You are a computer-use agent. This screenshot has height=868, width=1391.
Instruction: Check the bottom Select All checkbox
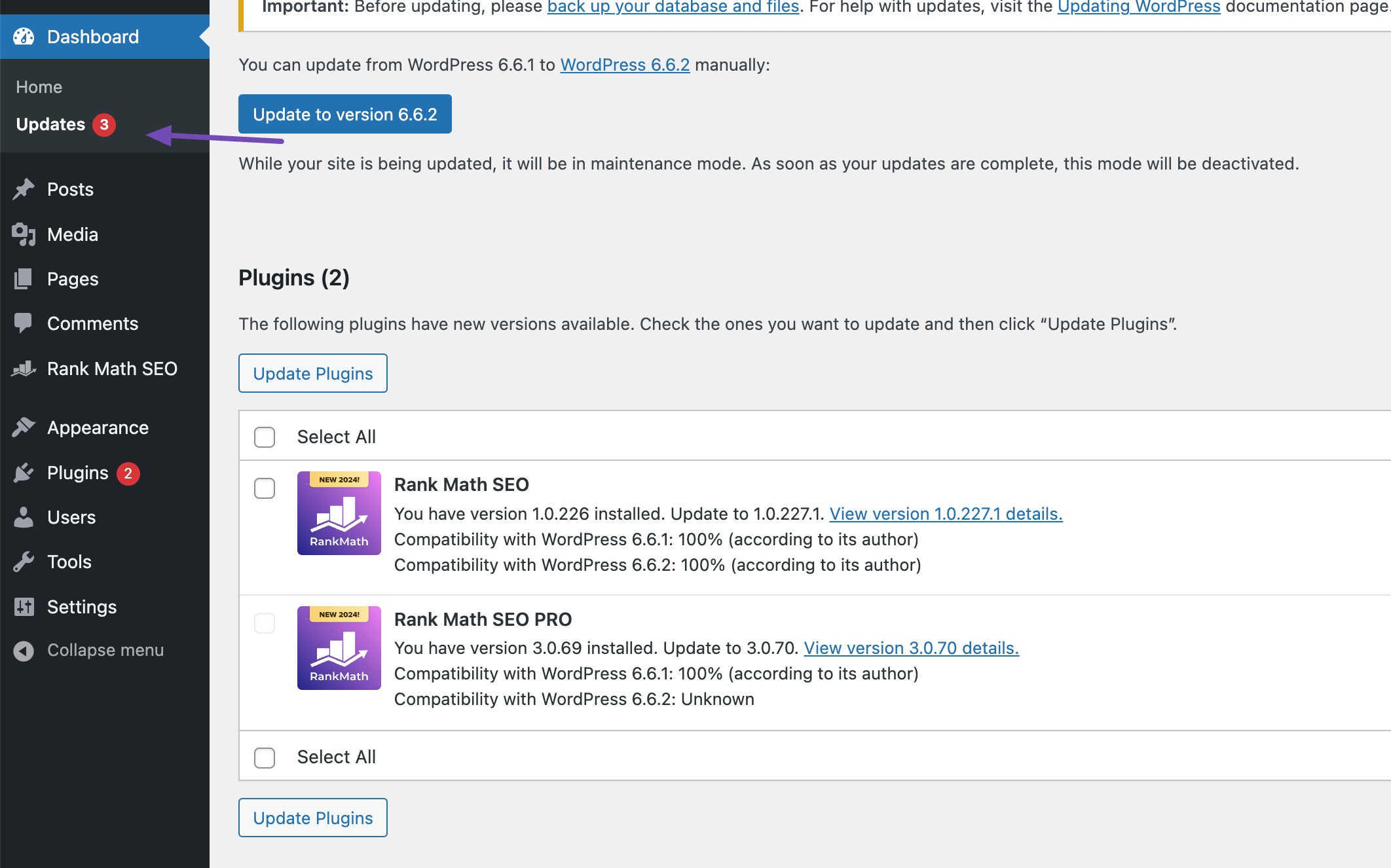[265, 757]
